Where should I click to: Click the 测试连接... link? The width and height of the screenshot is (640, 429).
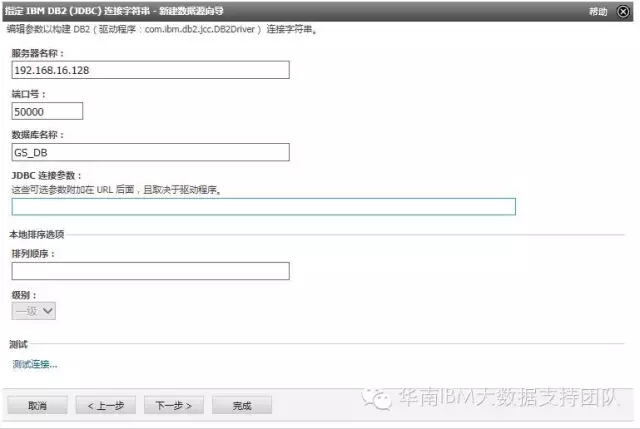35,364
